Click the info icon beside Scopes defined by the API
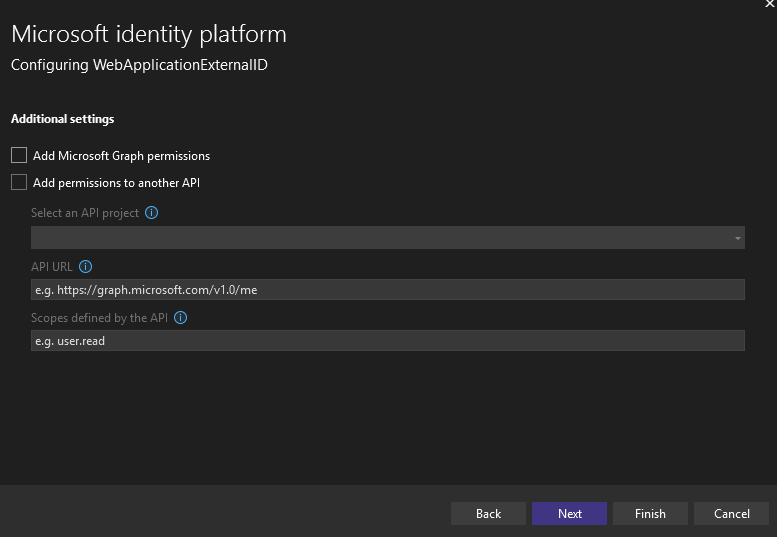Viewport: 777px width, 537px height. pyautogui.click(x=181, y=318)
